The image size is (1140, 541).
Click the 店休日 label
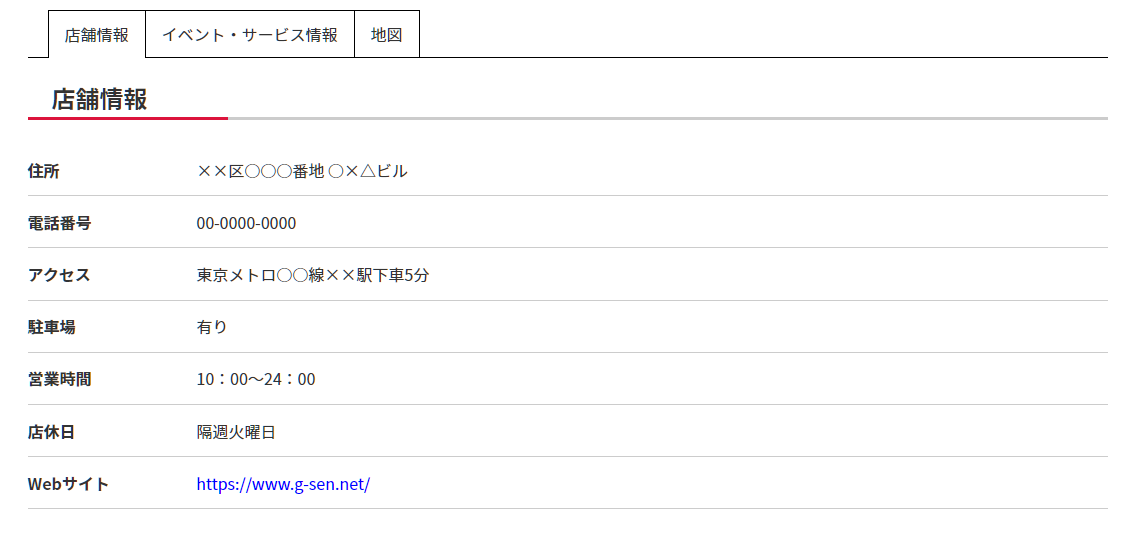[52, 432]
